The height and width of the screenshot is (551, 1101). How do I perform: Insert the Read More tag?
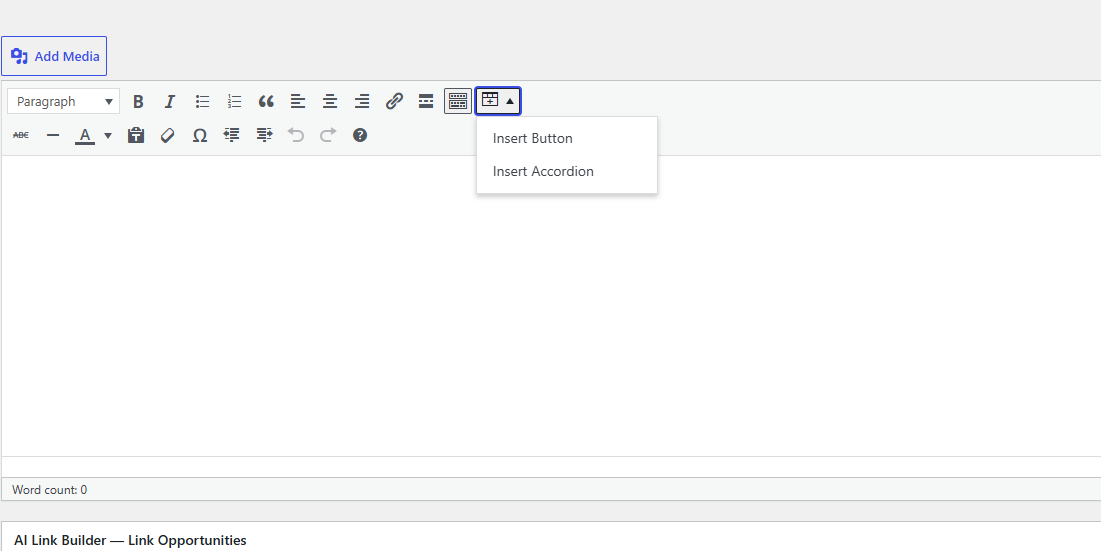(x=426, y=101)
